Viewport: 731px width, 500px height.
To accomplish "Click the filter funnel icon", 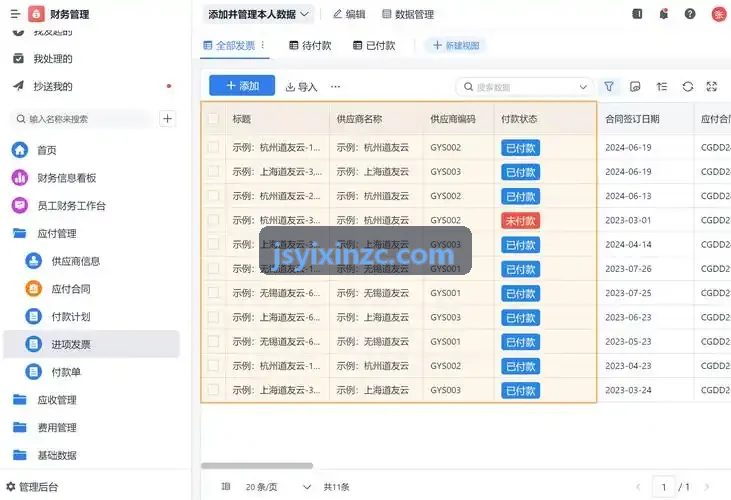I will (609, 87).
